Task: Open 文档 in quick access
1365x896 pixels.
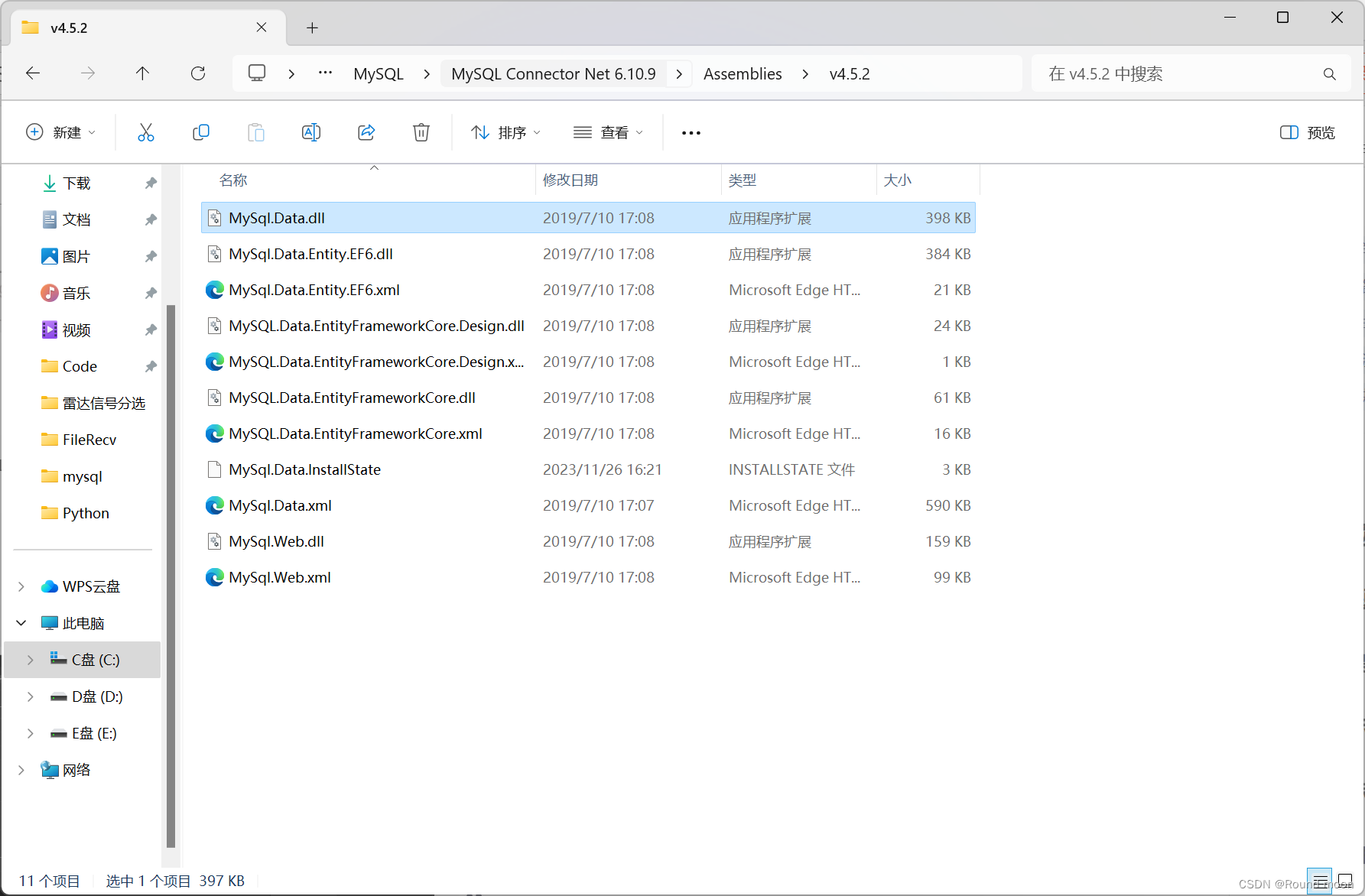Action: click(x=76, y=219)
